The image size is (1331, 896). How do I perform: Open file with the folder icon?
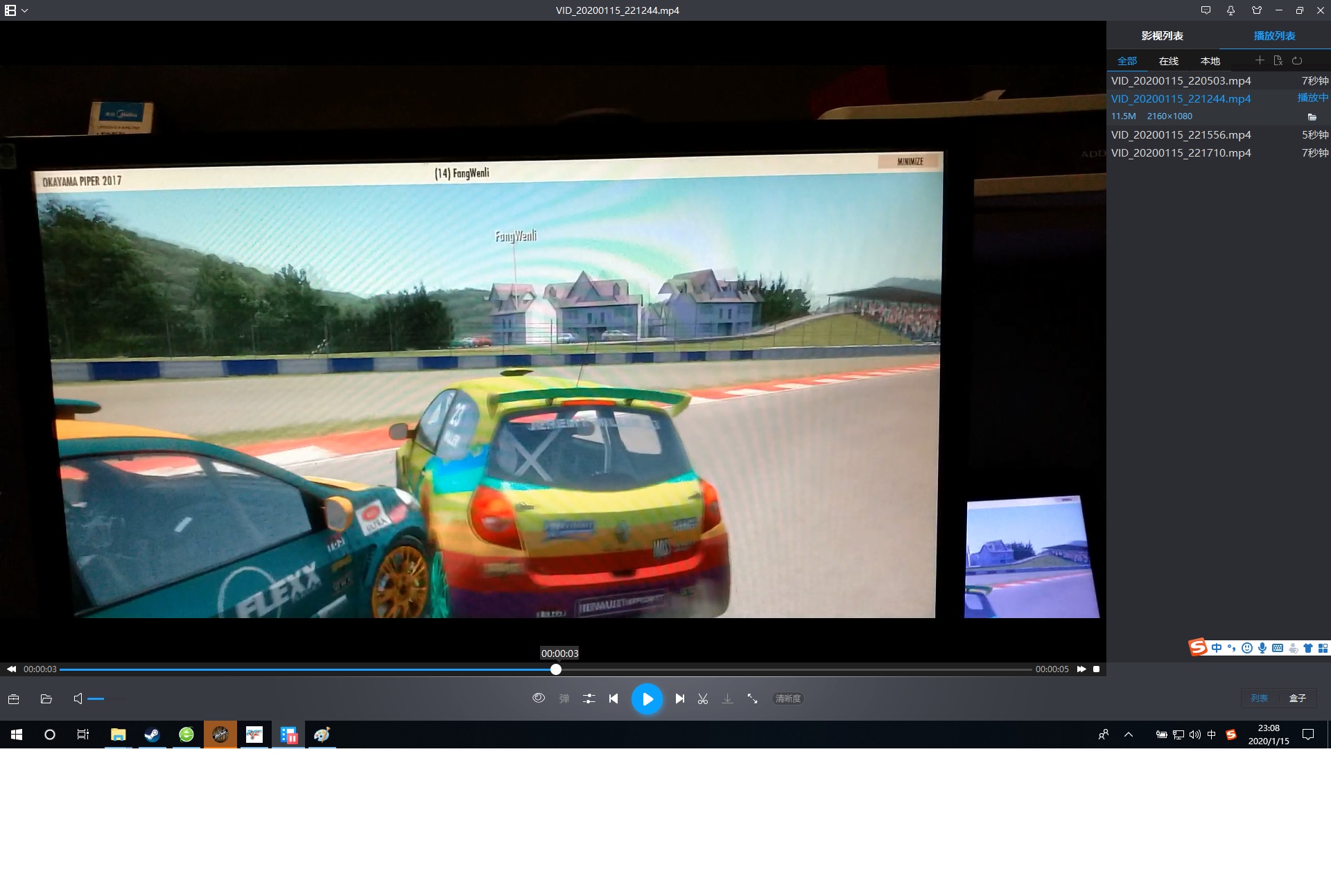pyautogui.click(x=46, y=699)
